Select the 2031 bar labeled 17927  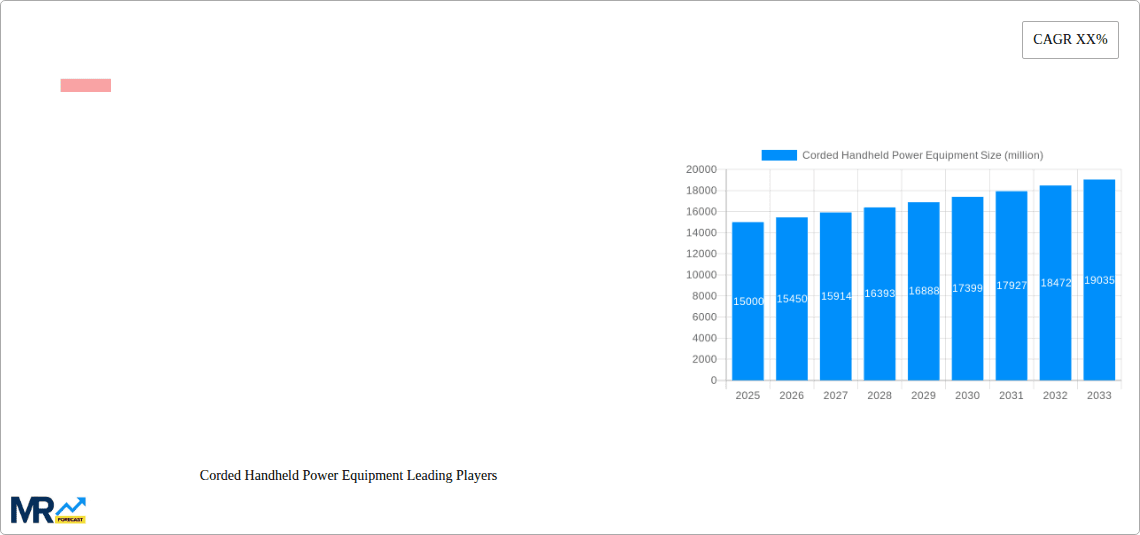[x=1011, y=286]
